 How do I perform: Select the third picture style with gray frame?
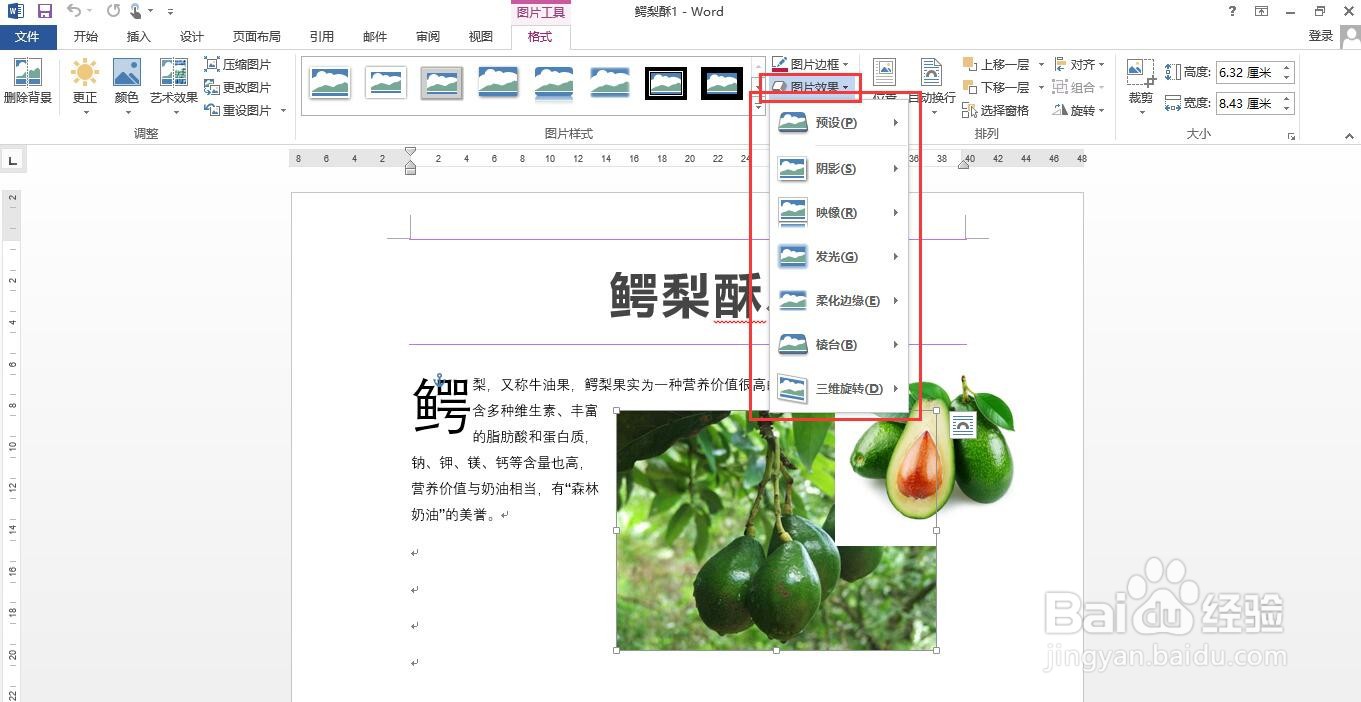point(441,83)
